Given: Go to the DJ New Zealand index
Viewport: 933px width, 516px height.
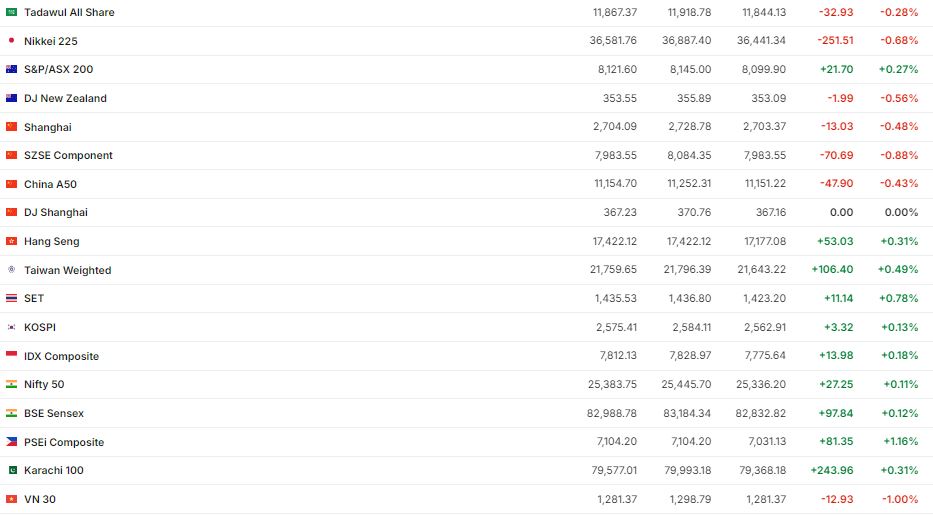Looking at the screenshot, I should click(x=65, y=98).
